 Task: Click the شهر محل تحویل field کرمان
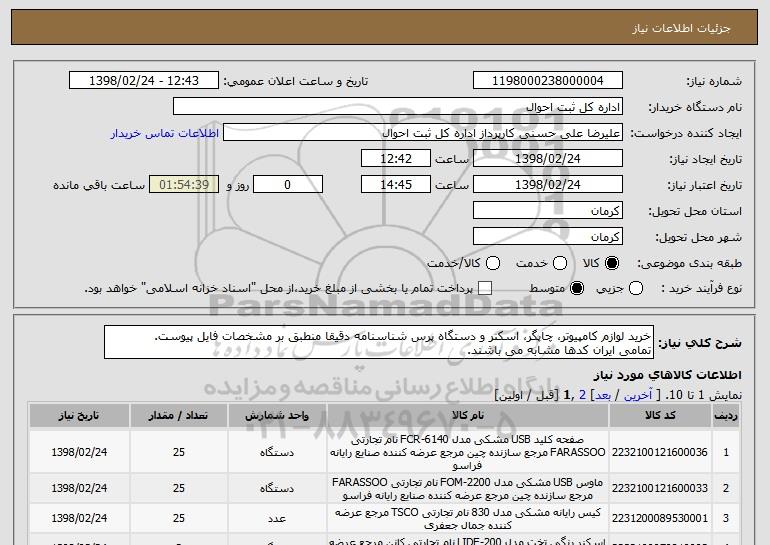point(548,237)
